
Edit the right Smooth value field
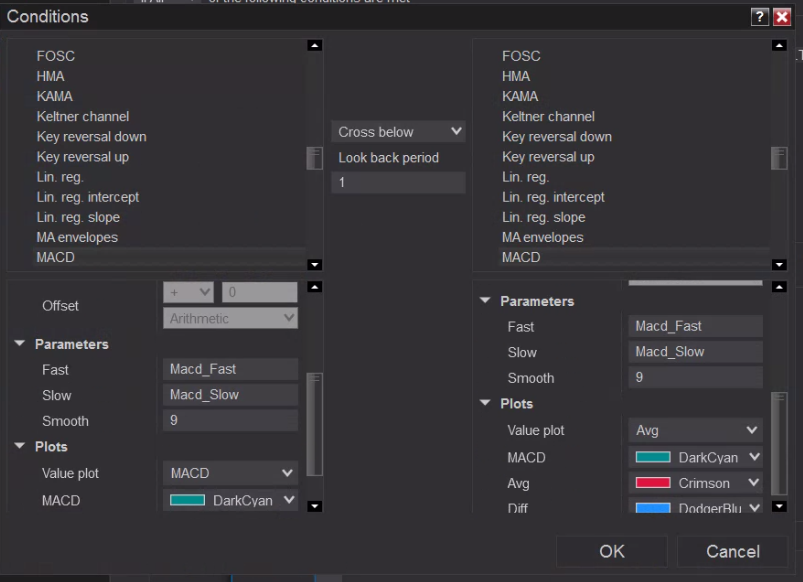point(695,377)
